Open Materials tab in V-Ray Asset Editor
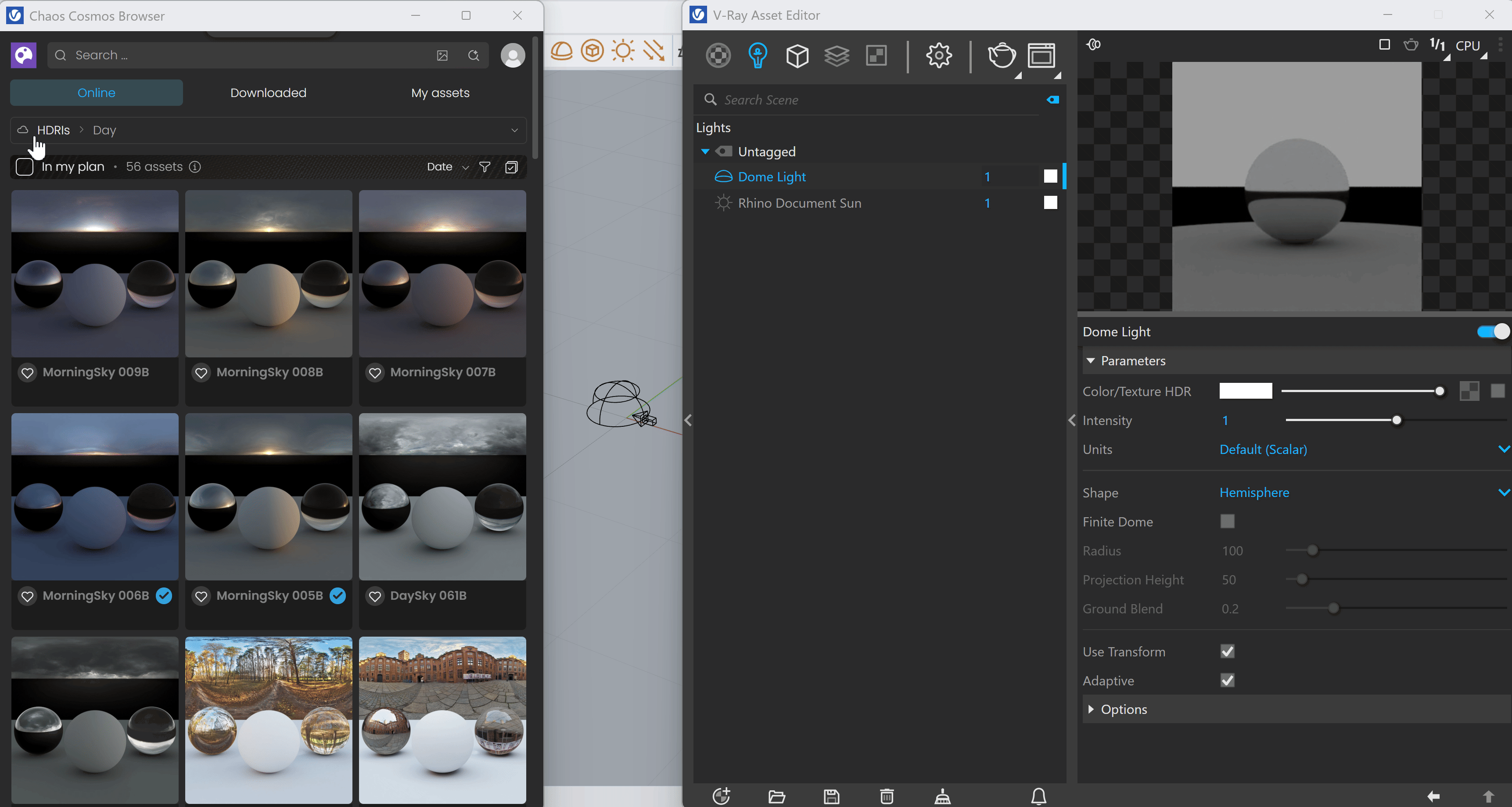Image resolution: width=1512 pixels, height=807 pixels. (718, 56)
